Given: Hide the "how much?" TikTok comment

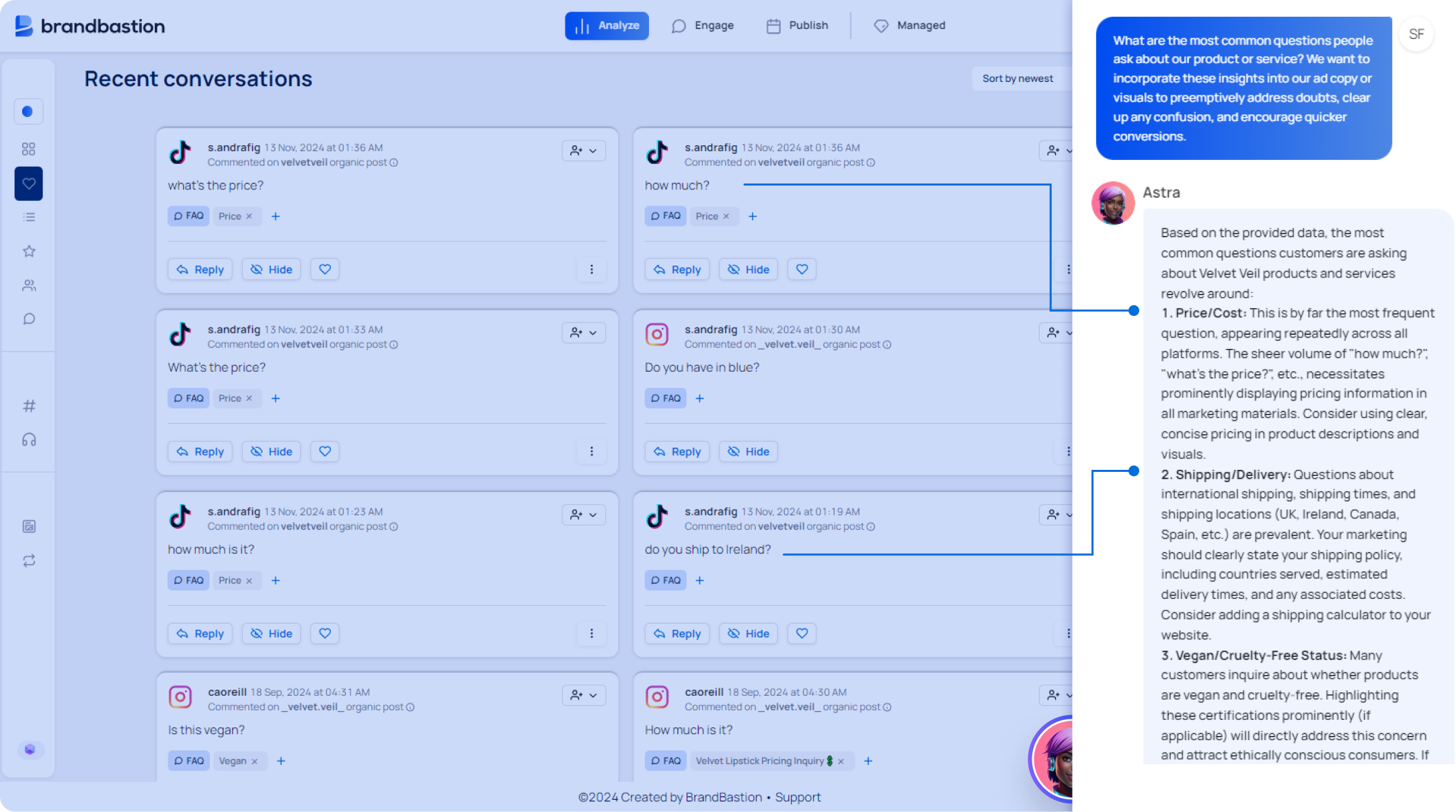Looking at the screenshot, I should coord(748,269).
